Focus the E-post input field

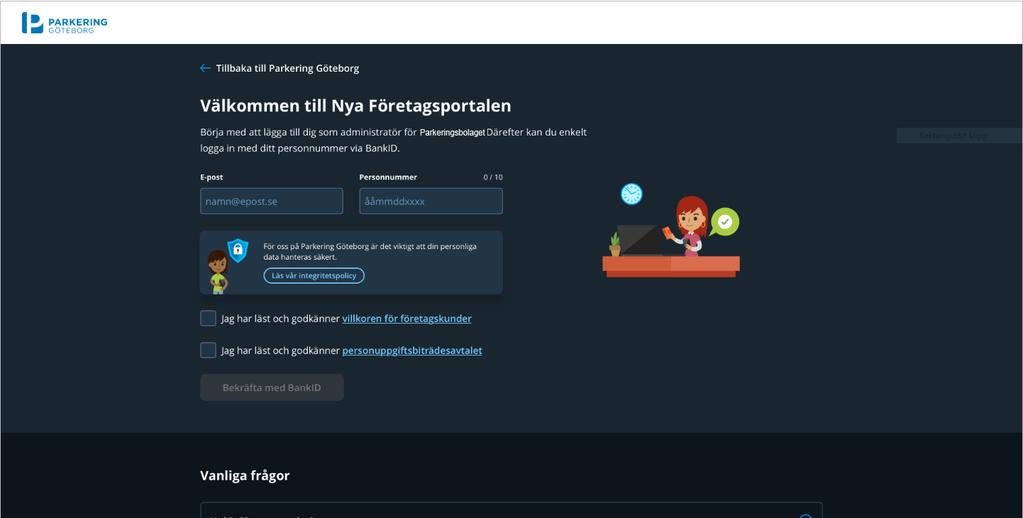click(x=271, y=201)
